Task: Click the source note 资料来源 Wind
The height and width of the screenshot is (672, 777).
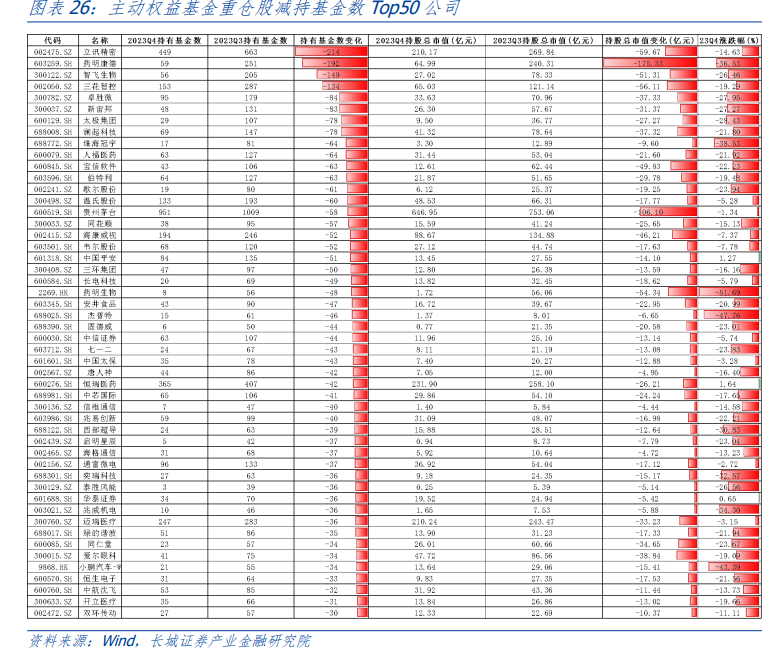Action: pos(168,641)
